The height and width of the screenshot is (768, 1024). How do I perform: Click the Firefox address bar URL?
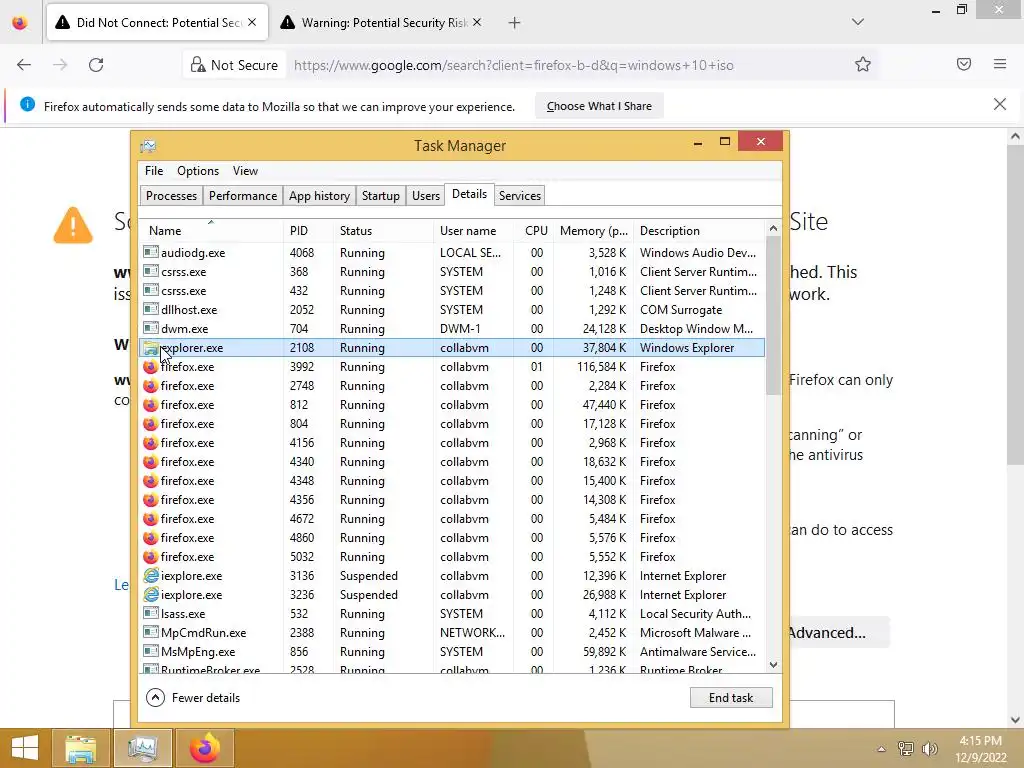[x=513, y=65]
